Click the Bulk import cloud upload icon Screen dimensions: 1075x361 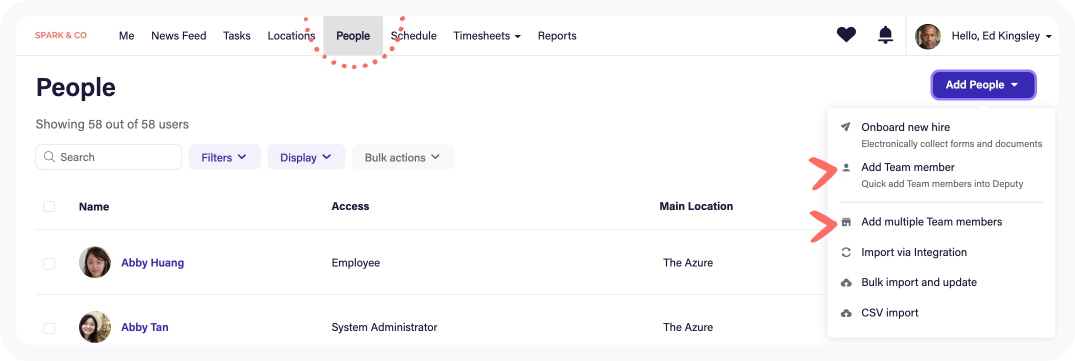pos(846,282)
